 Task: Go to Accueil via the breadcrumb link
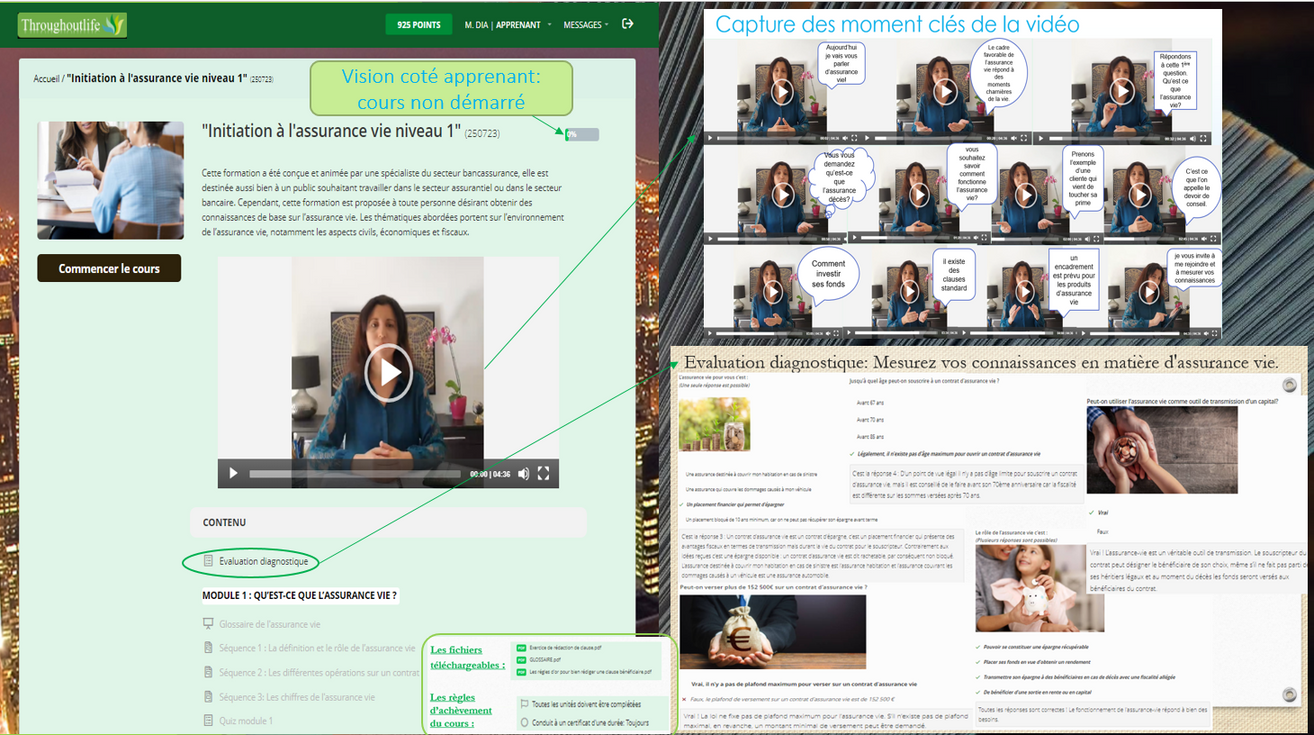[x=46, y=78]
